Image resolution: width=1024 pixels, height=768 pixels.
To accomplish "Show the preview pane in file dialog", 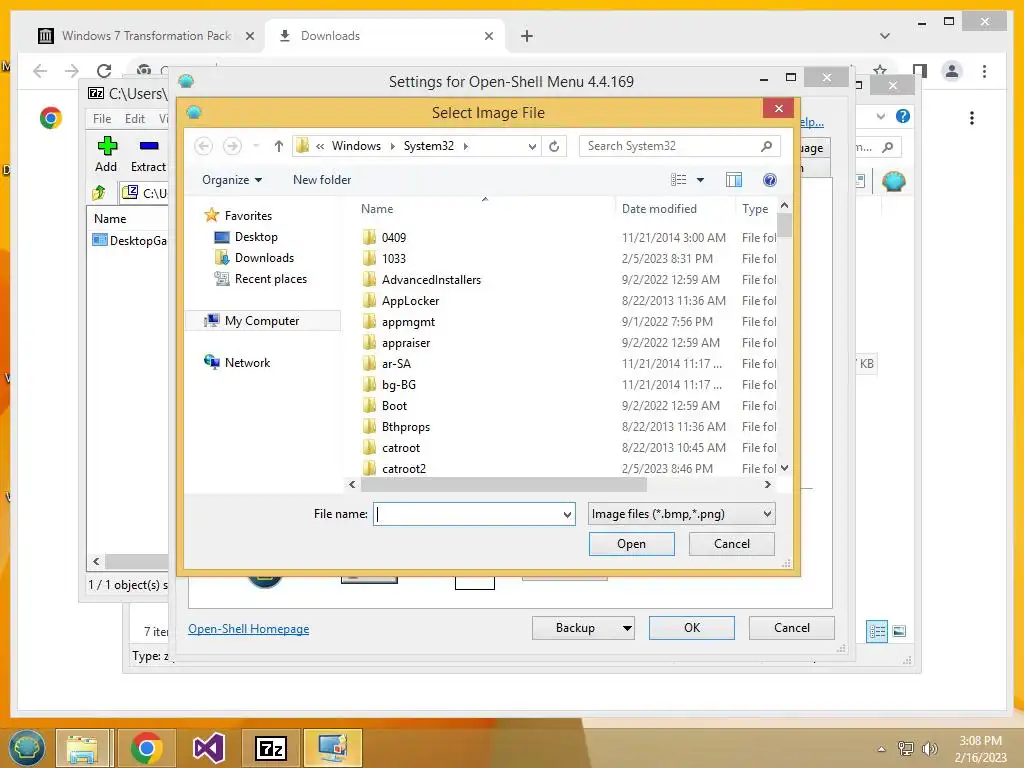I will click(734, 180).
